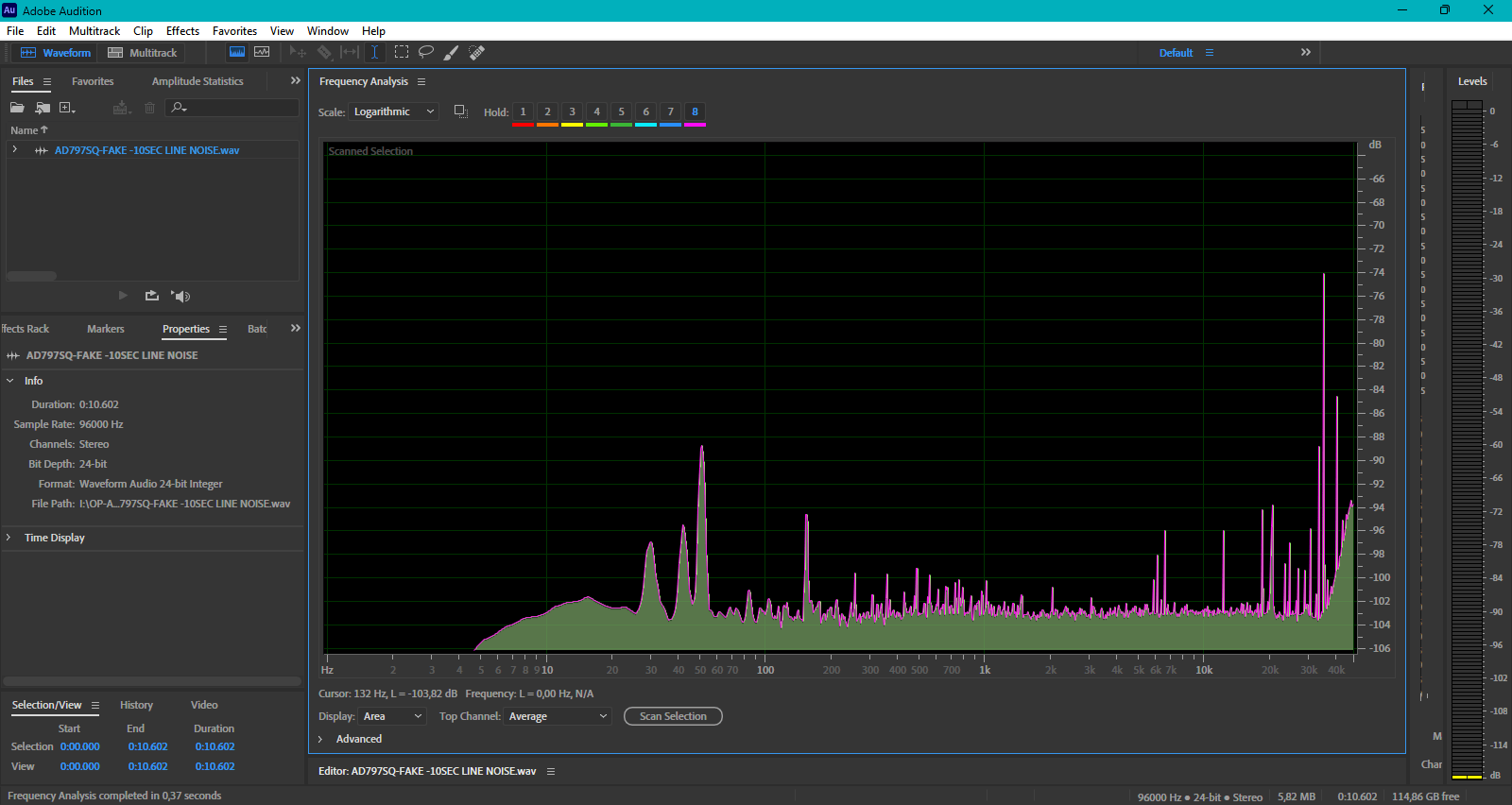Toggle Auto-Play speaker icon in Files panel
The image size is (1512, 805).
pos(180,296)
